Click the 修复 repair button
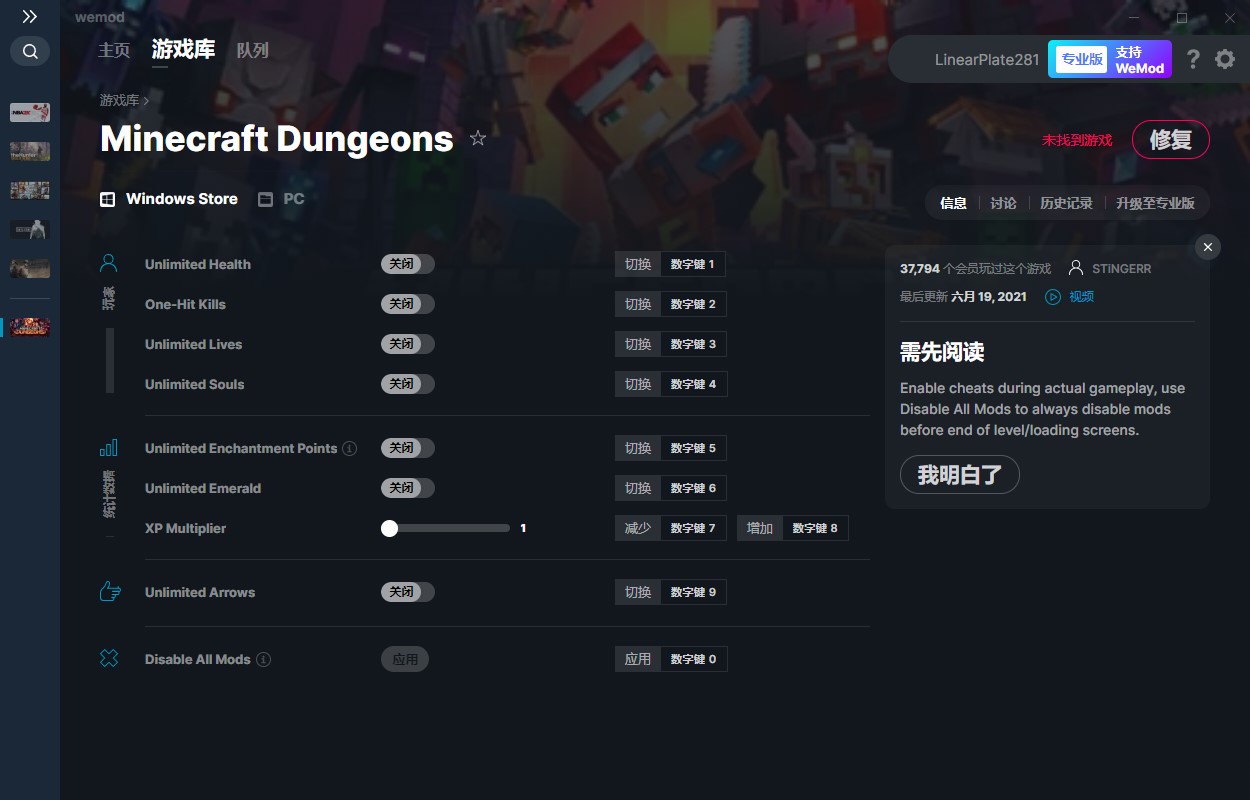The image size is (1250, 800). 1171,140
